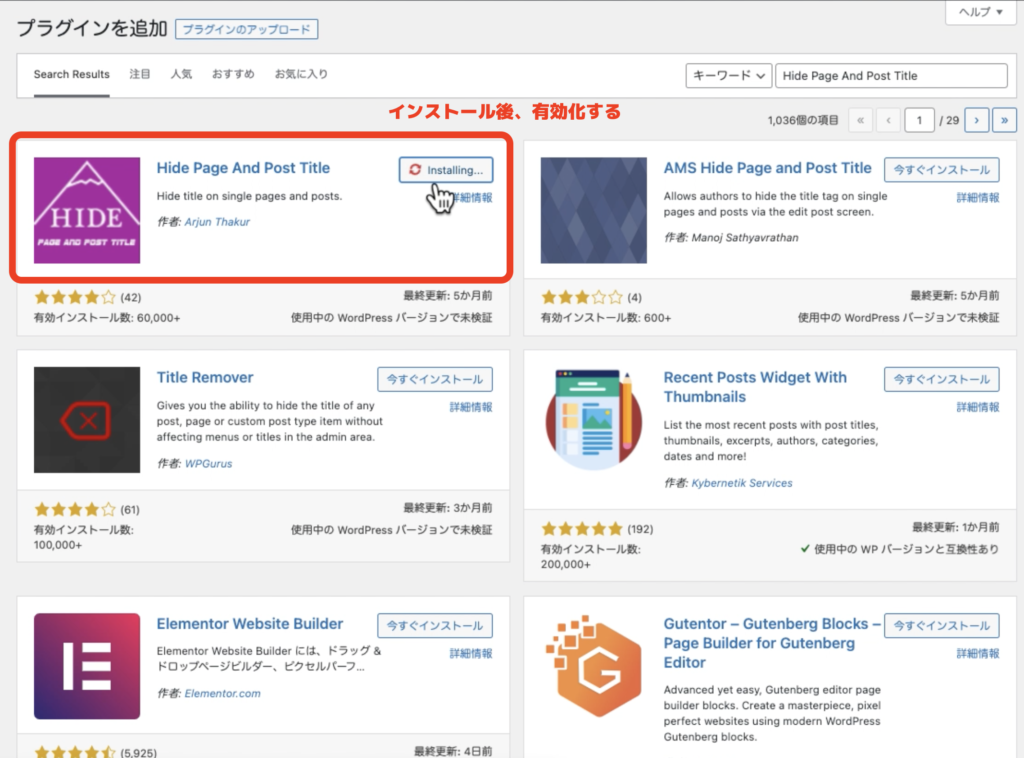Viewport: 1024px width, 758px height.
Task: Install the Gutentor plugin
Action: point(942,625)
